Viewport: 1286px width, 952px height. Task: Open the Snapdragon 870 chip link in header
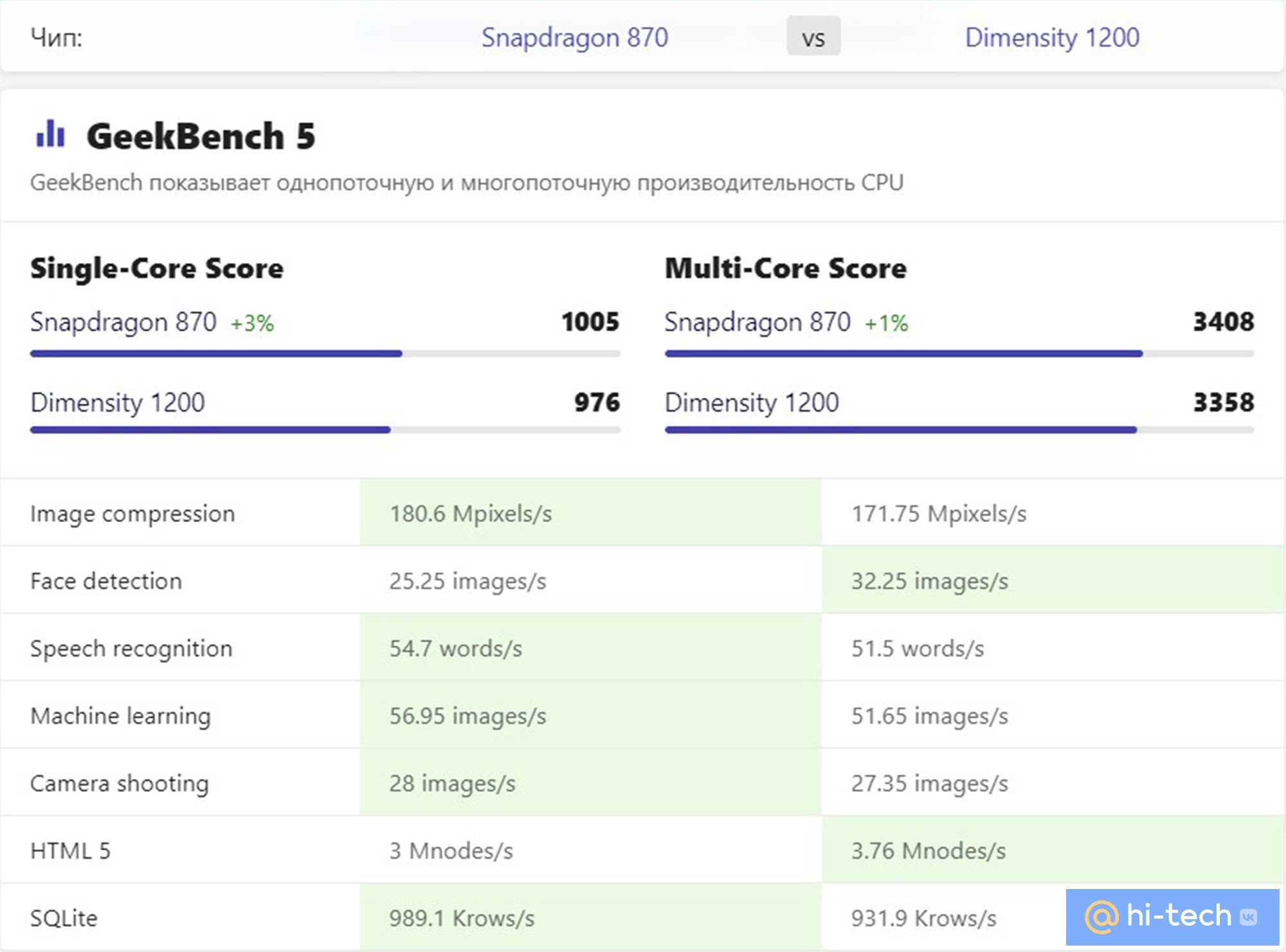click(575, 37)
